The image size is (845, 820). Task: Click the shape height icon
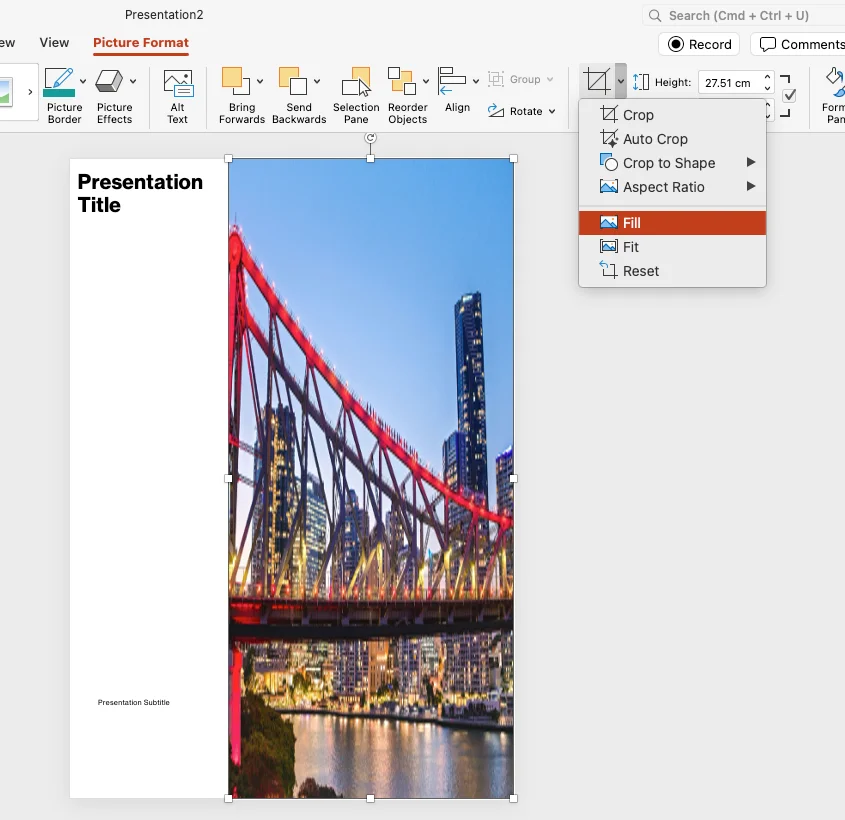(x=641, y=82)
